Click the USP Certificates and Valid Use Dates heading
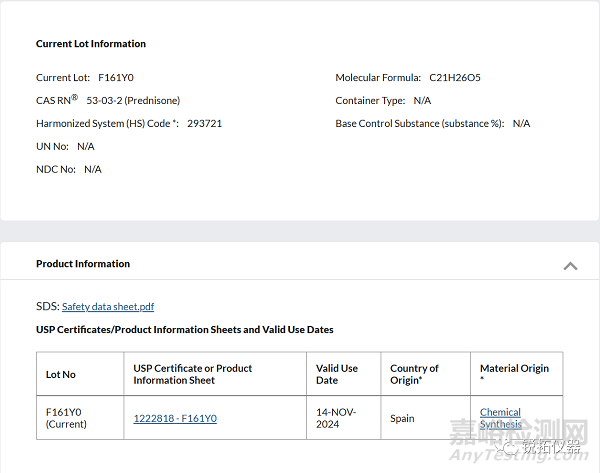The image size is (600, 473). click(185, 330)
